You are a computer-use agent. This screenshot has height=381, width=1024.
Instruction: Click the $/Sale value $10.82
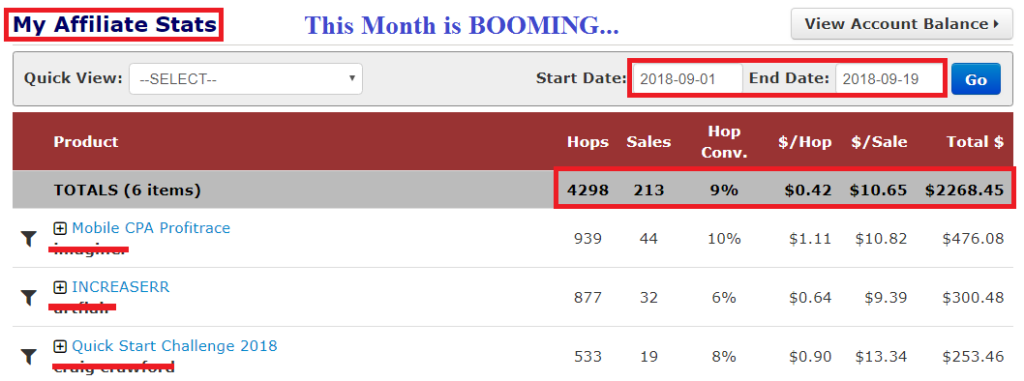click(x=881, y=239)
